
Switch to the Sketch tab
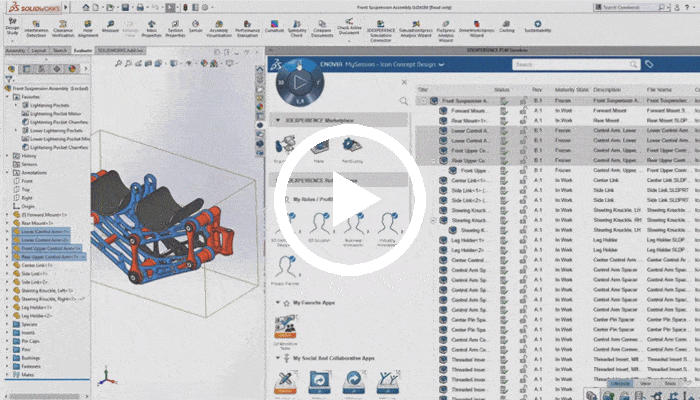(x=60, y=50)
